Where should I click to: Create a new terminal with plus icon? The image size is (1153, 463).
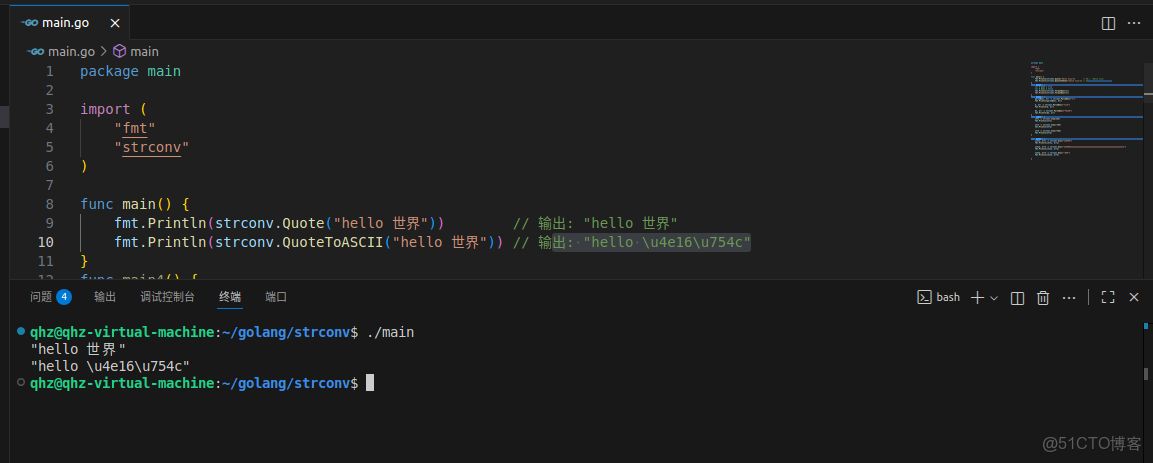coord(977,297)
